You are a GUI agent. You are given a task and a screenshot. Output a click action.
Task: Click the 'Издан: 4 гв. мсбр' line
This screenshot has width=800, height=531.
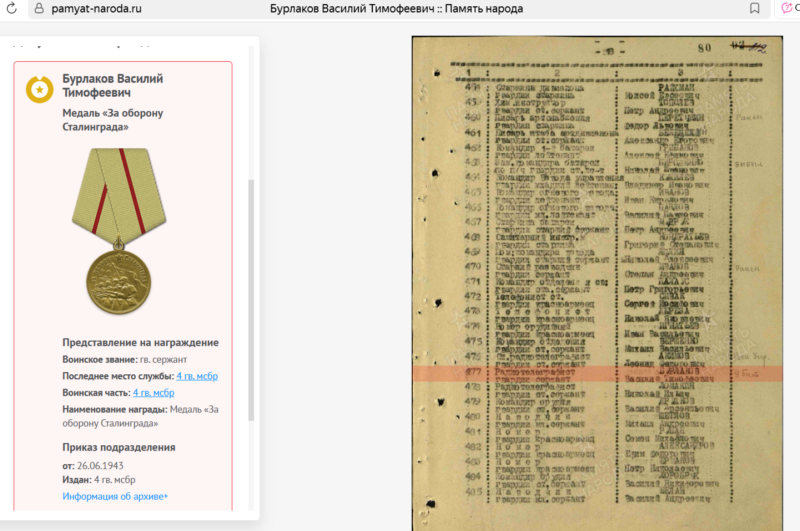pos(99,480)
